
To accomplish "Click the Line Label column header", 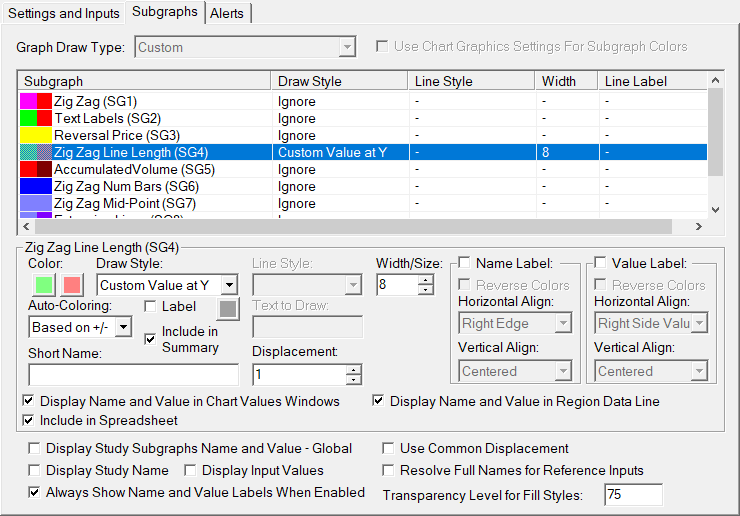I will click(x=650, y=81).
